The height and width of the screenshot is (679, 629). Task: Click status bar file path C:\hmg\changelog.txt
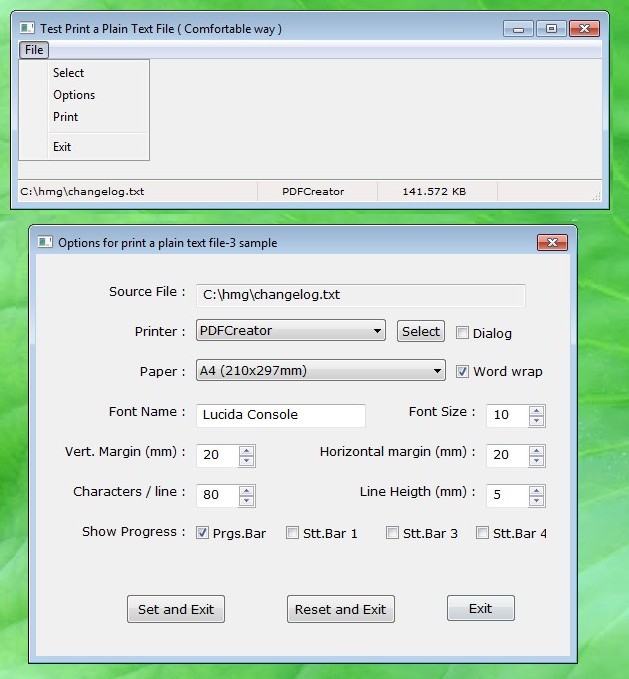tap(82, 192)
